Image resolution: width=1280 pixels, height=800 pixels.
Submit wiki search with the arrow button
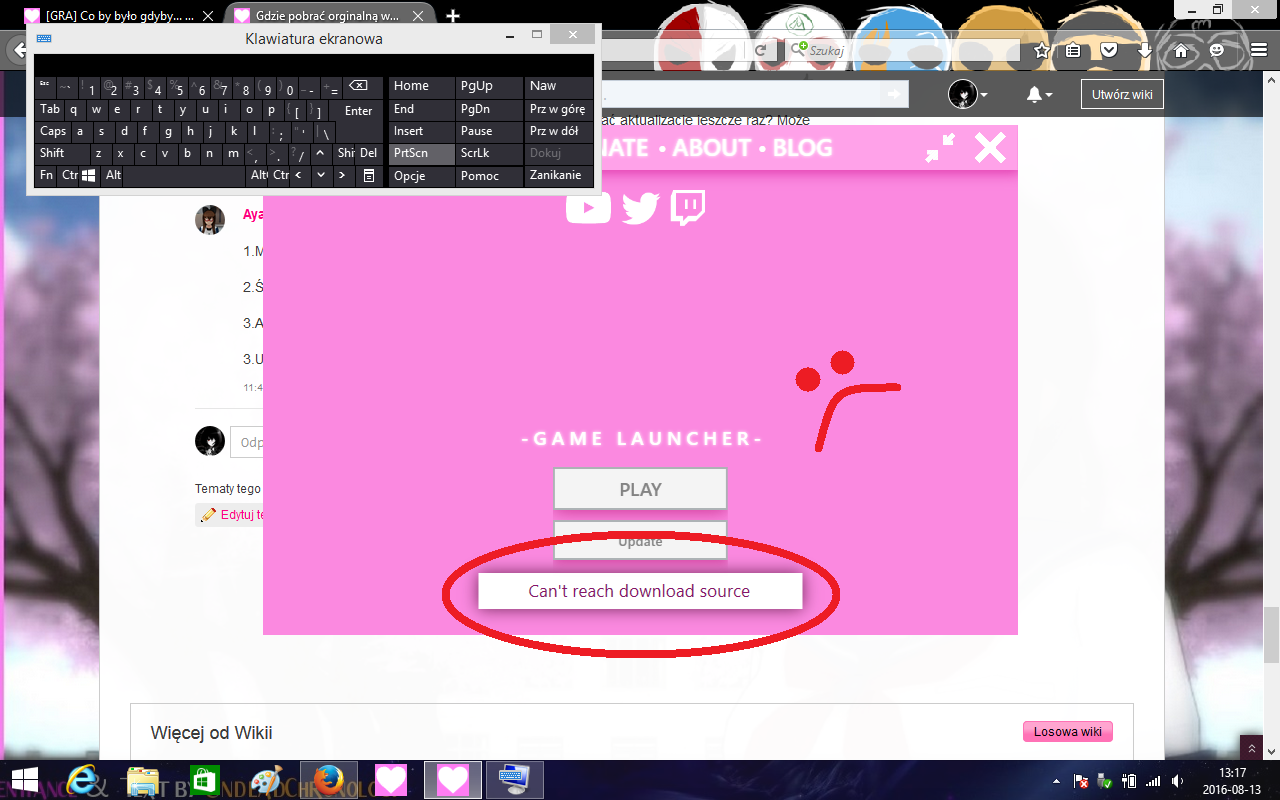892,95
